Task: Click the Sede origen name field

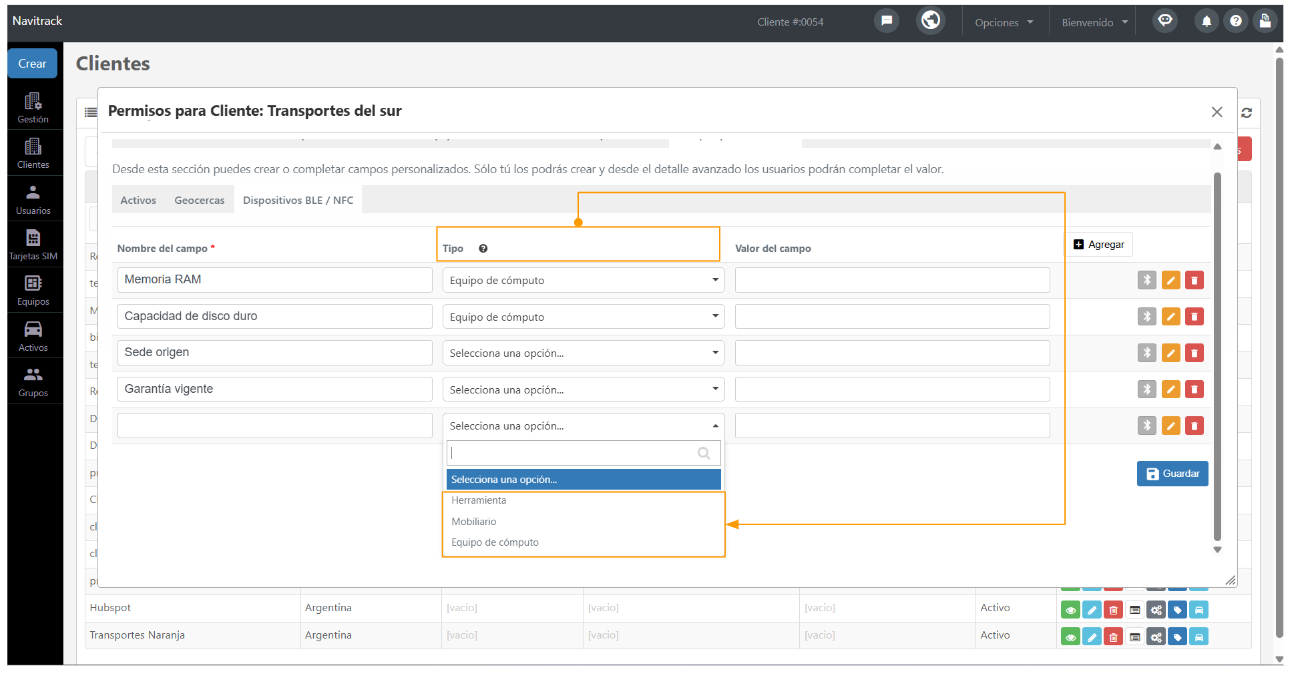Action: (x=275, y=353)
